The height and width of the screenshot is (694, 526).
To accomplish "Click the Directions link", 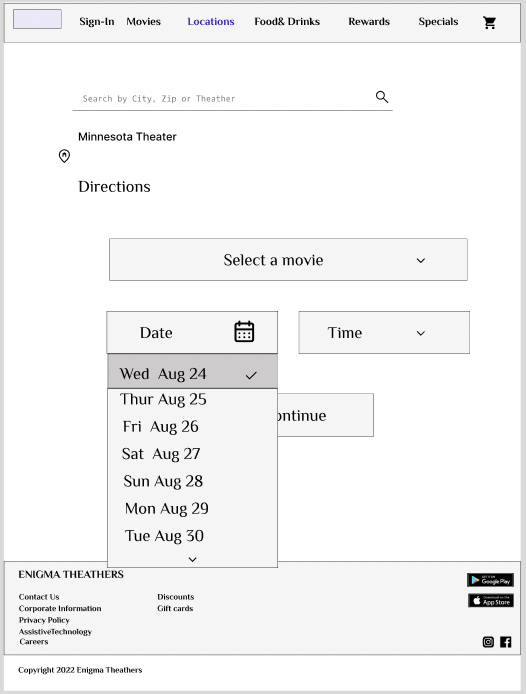I will coord(114,187).
